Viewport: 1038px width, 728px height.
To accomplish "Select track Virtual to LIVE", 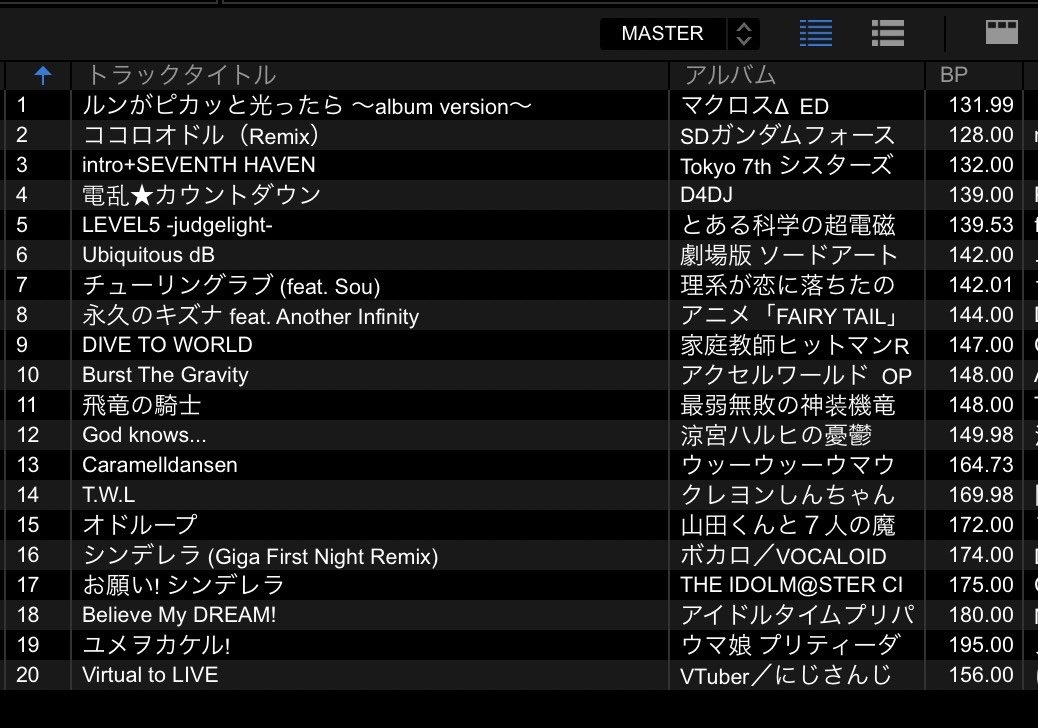I will pos(150,675).
